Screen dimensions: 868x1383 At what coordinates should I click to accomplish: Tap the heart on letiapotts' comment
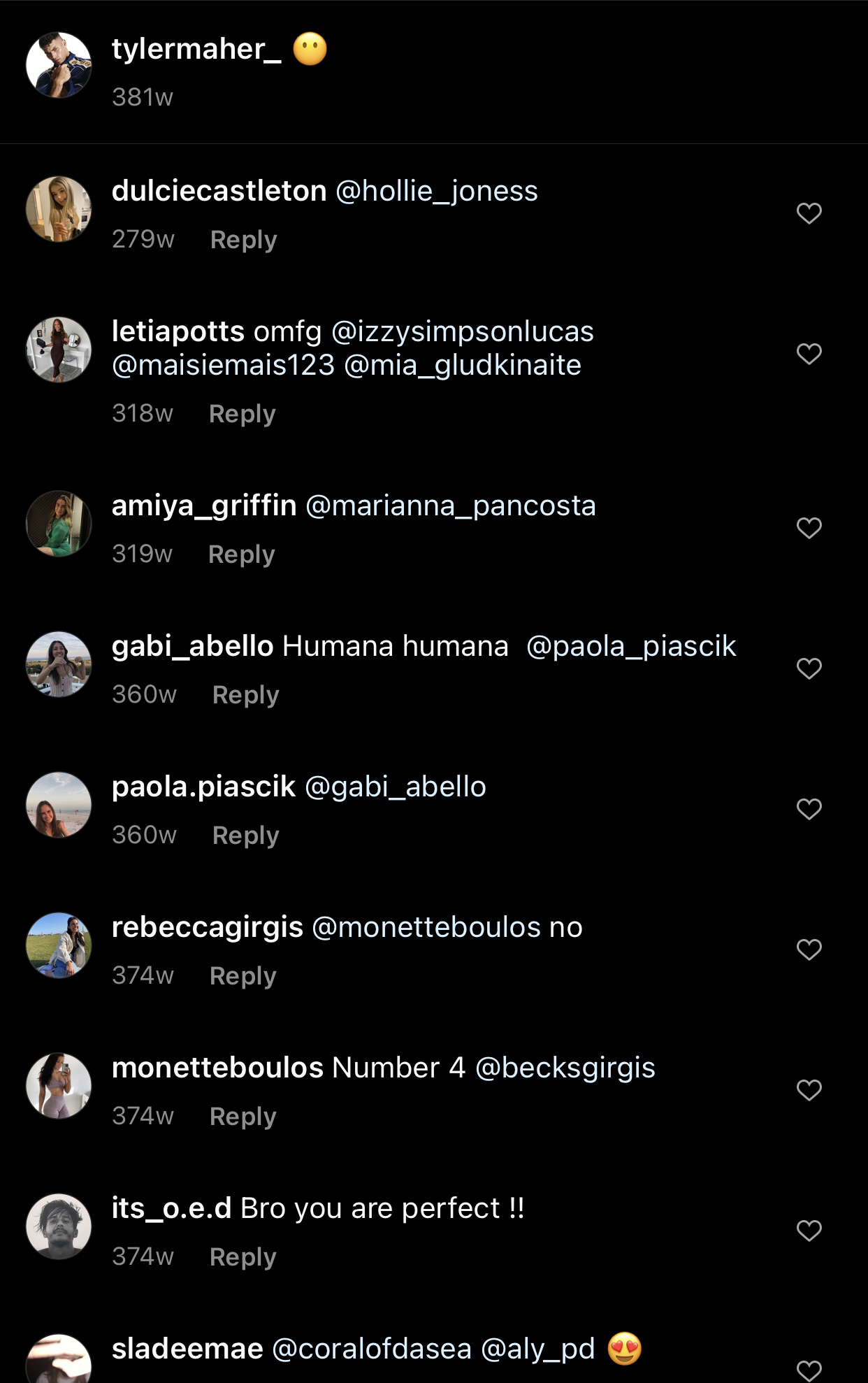click(809, 353)
